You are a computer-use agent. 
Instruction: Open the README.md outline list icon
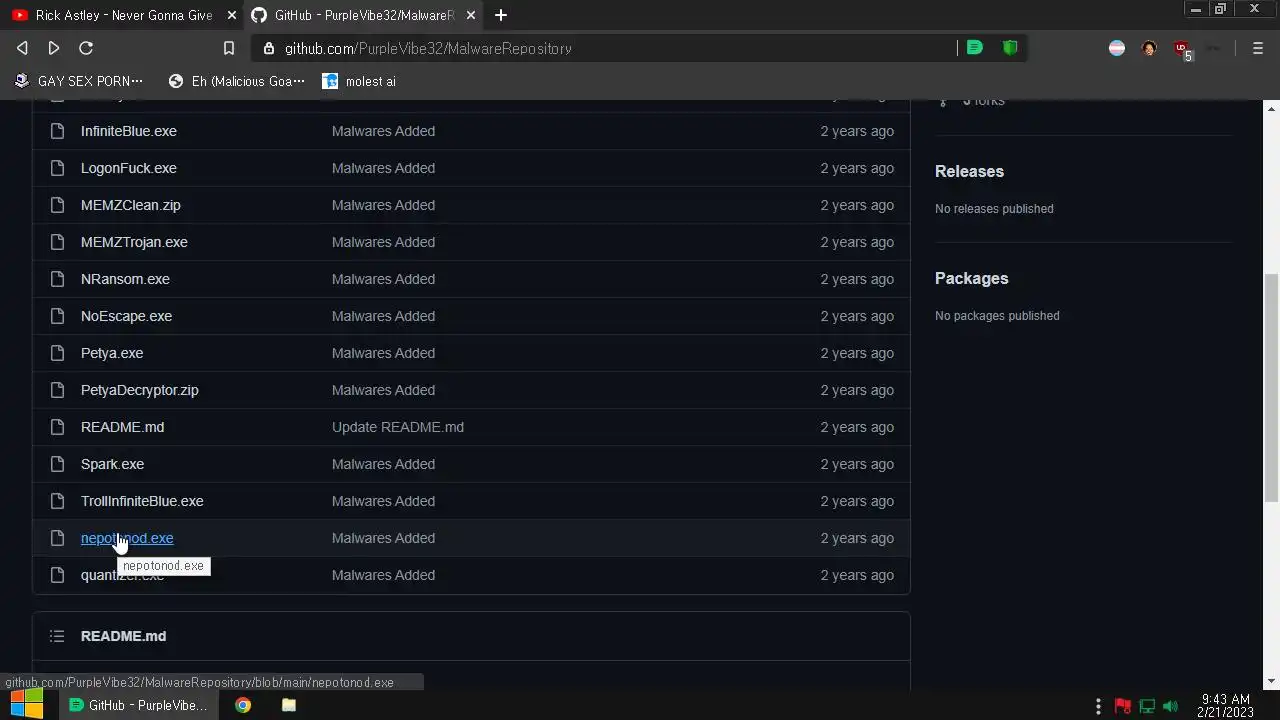coord(57,636)
